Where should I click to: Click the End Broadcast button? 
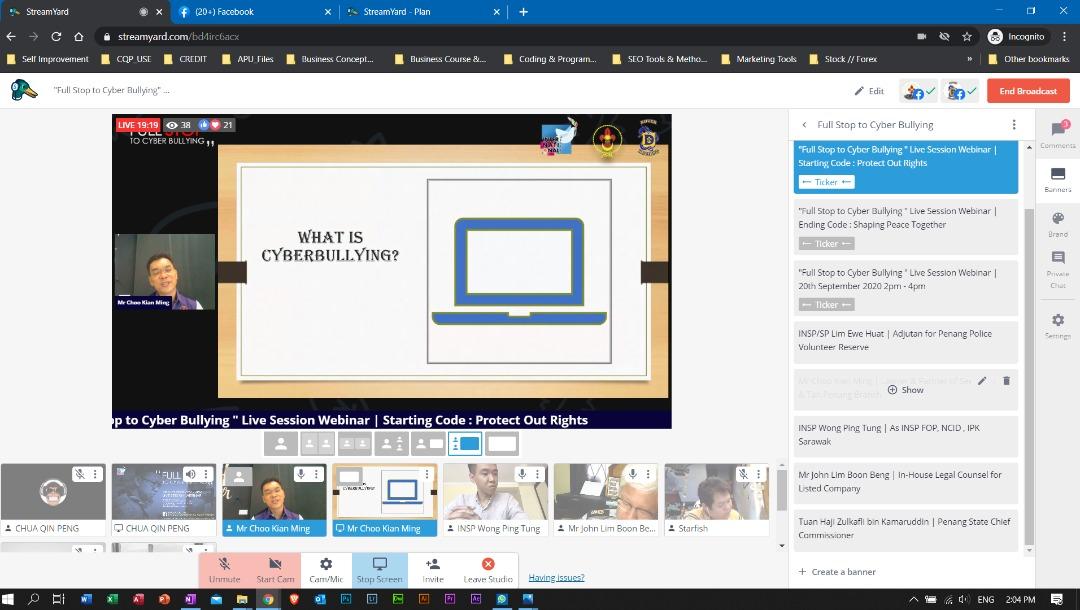[x=1027, y=91]
